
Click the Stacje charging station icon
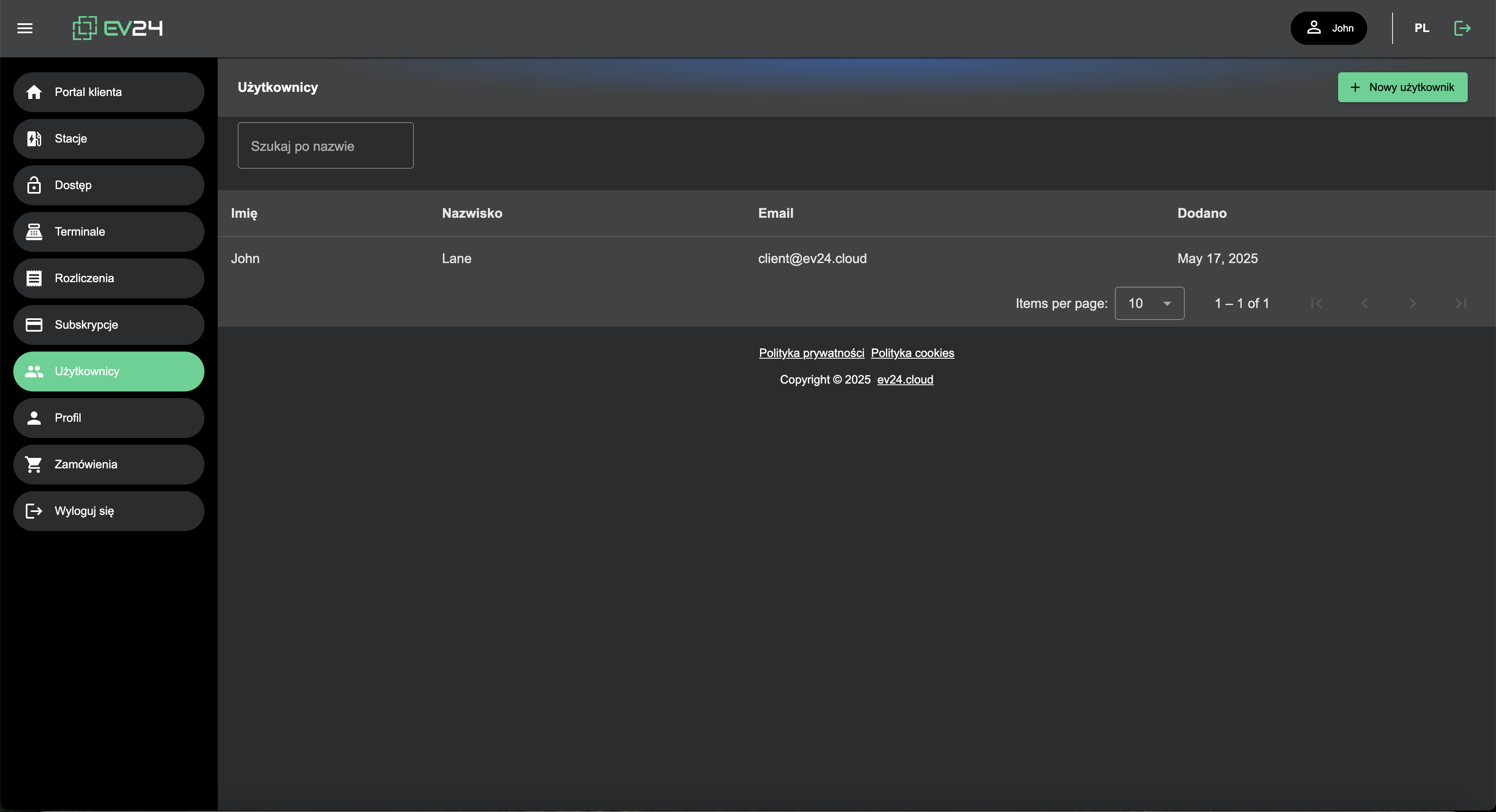34,138
